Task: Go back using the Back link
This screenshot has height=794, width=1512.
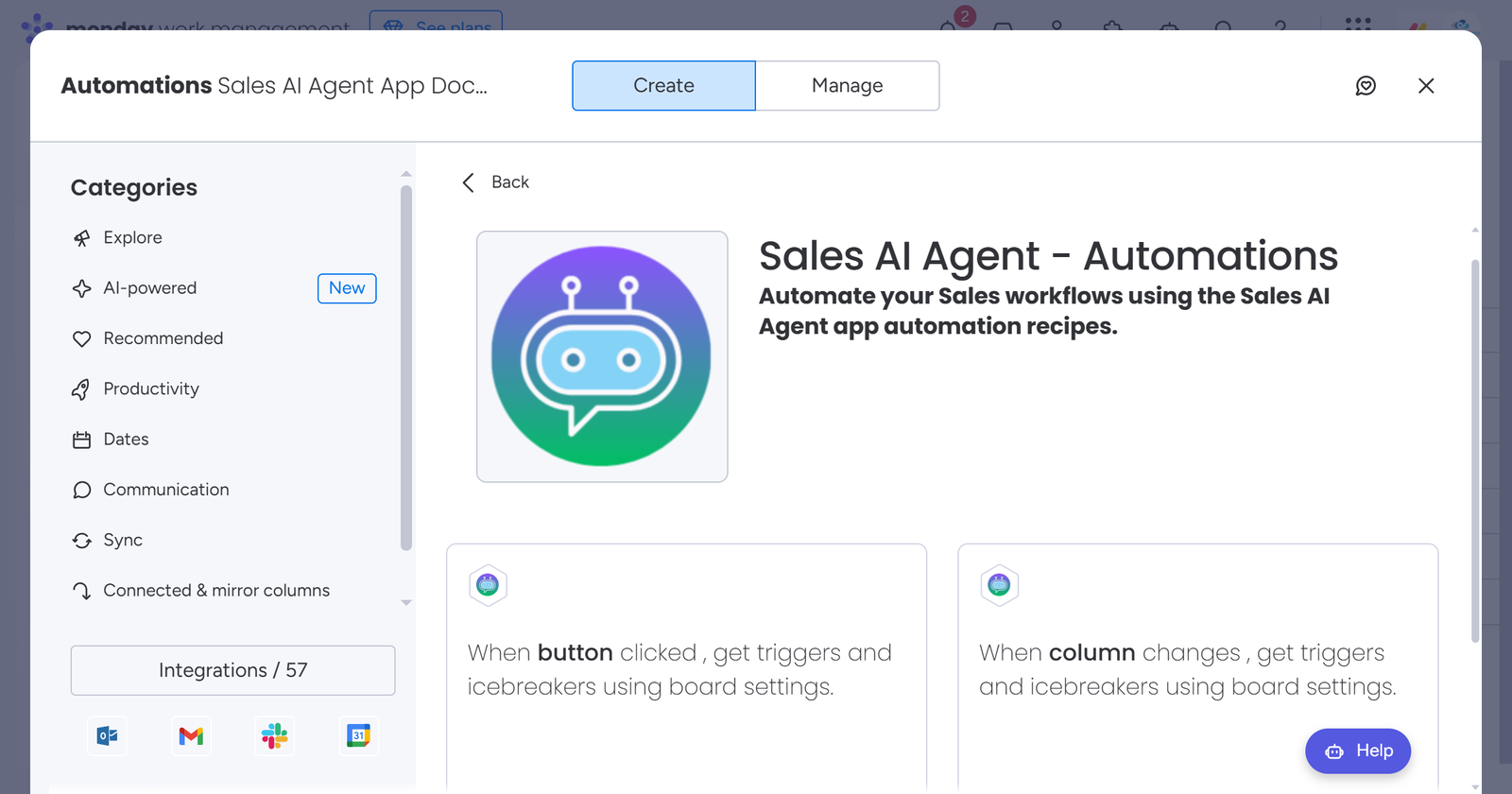Action: click(x=509, y=182)
